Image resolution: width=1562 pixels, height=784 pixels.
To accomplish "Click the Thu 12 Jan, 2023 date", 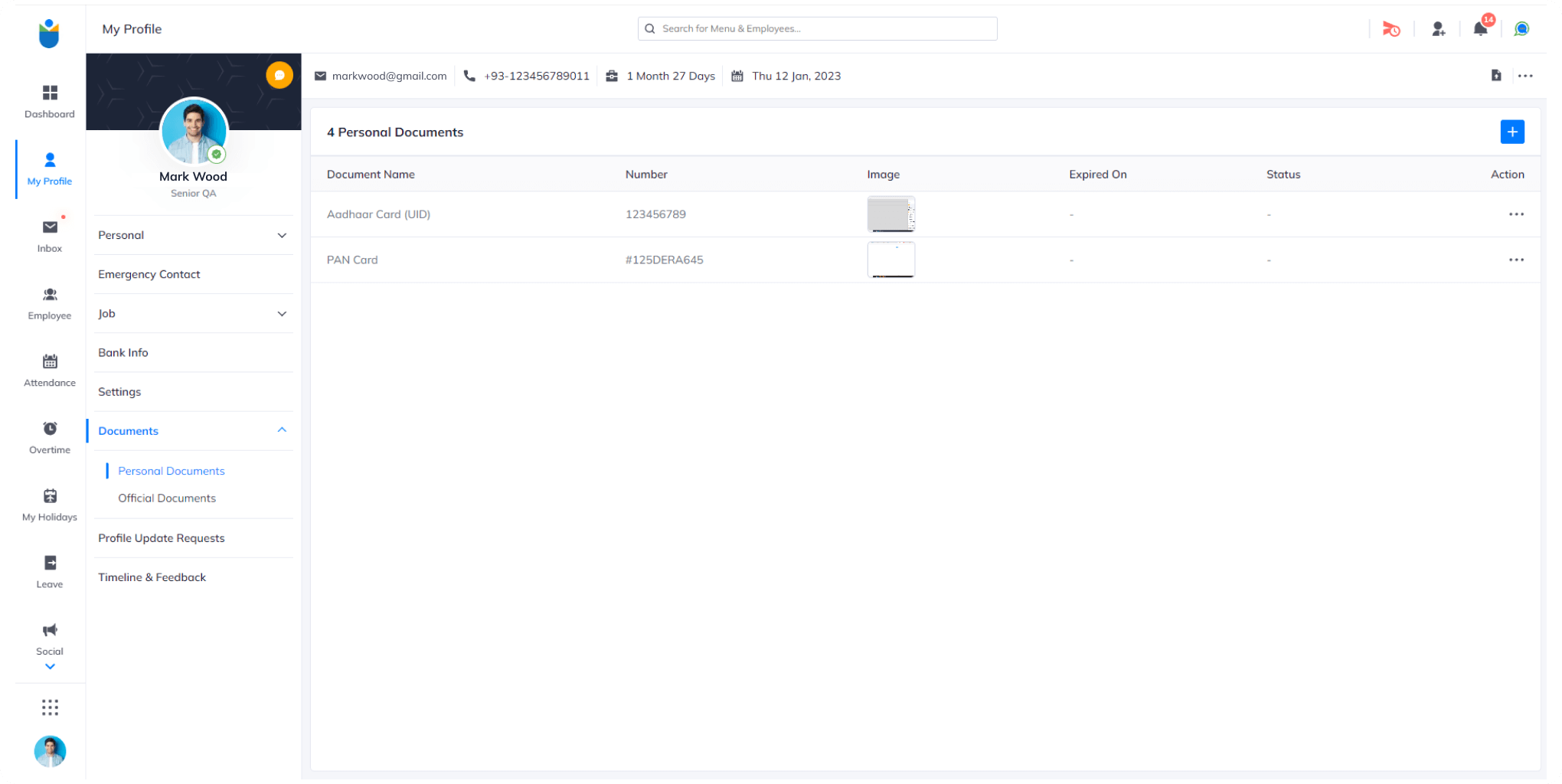I will [796, 76].
